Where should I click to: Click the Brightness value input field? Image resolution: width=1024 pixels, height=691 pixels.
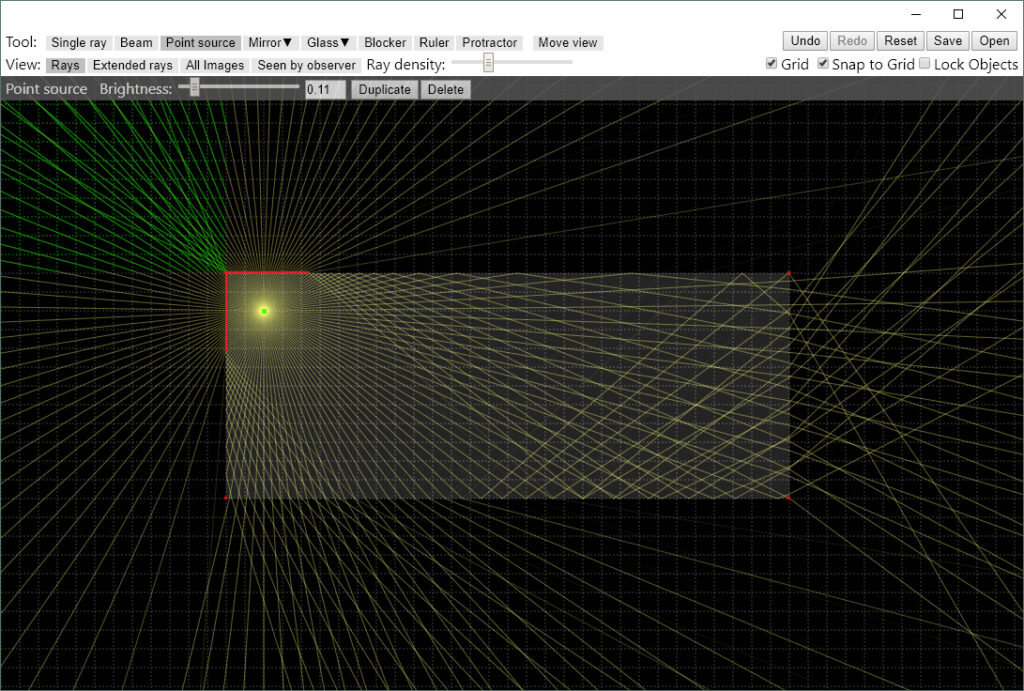(x=325, y=89)
